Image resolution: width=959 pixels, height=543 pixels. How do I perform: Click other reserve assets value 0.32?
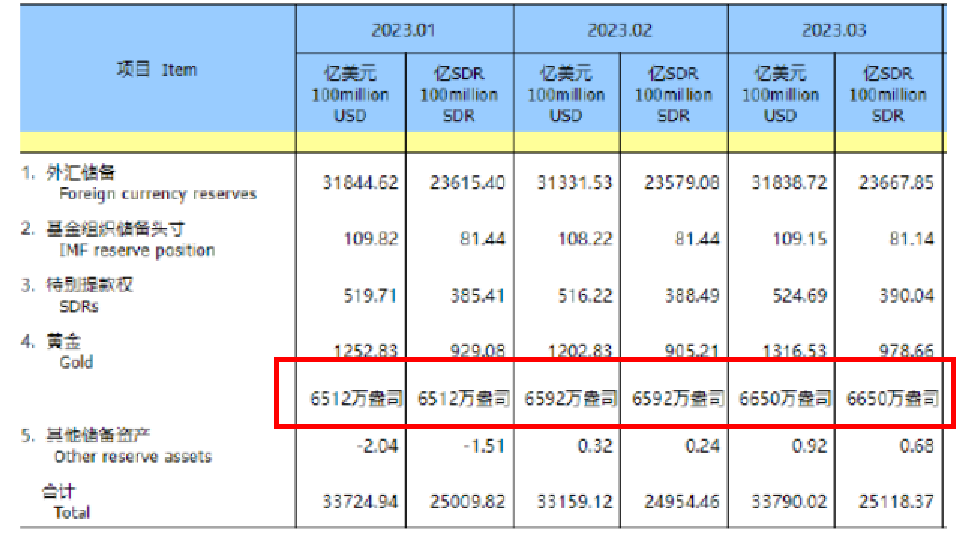click(595, 446)
